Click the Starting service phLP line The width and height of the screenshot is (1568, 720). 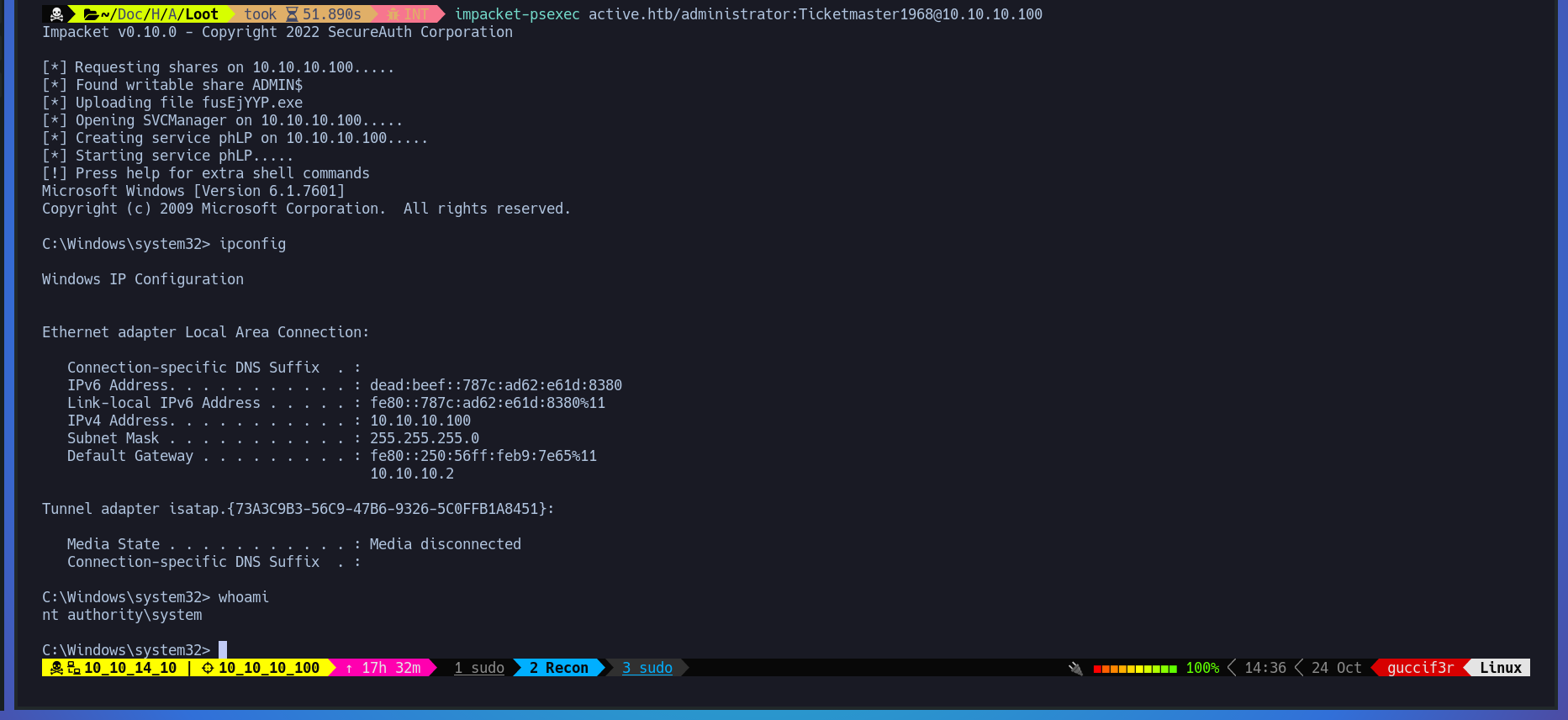[x=167, y=156]
